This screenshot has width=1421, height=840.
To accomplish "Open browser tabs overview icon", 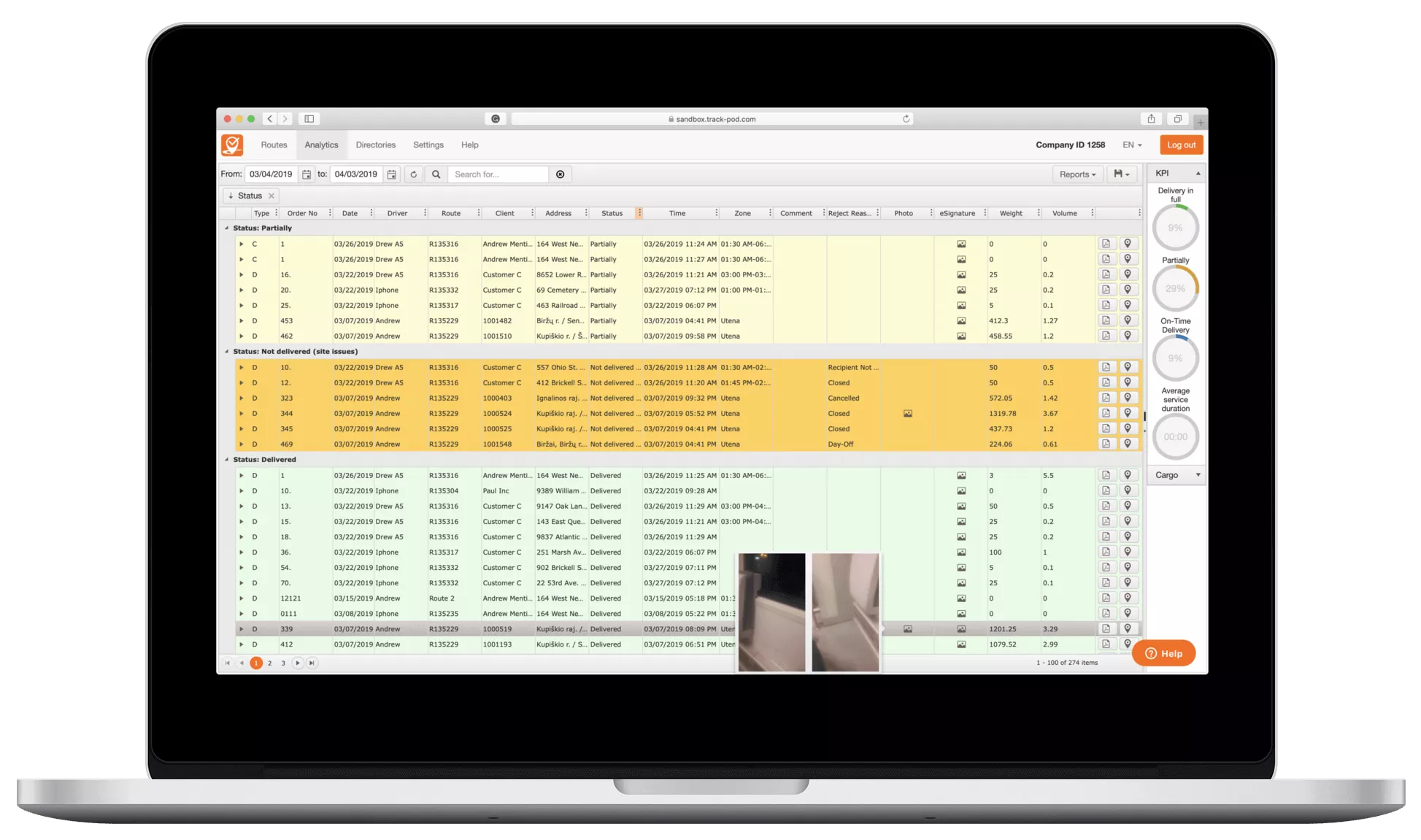I will point(1177,119).
